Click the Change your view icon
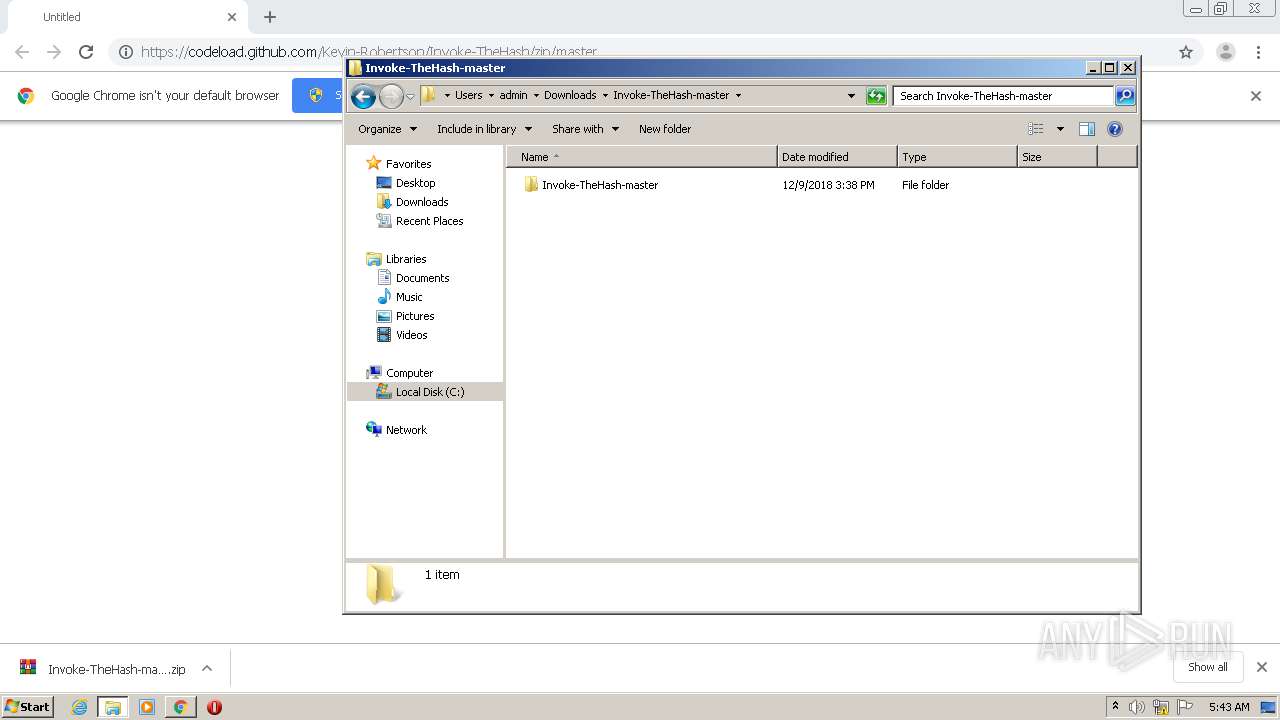Image resolution: width=1280 pixels, height=720 pixels. 1036,129
